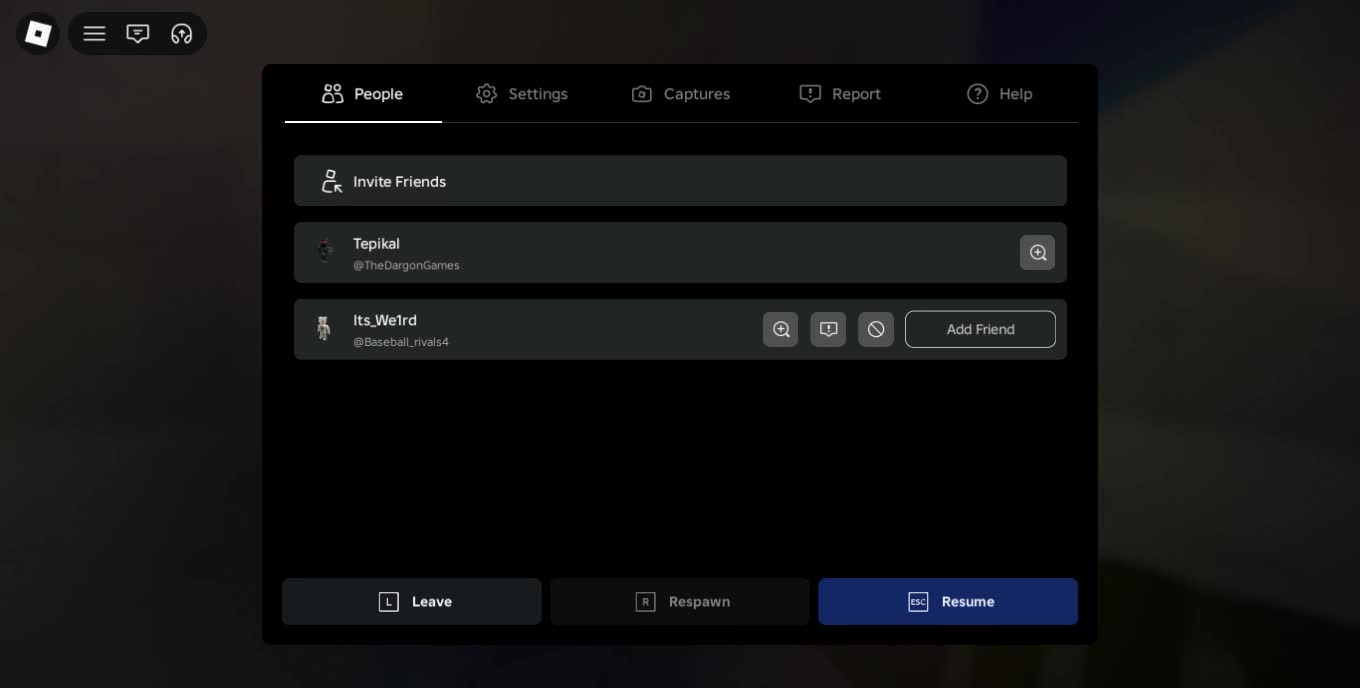Go to the Report tab
The image size is (1360, 688).
(x=840, y=94)
